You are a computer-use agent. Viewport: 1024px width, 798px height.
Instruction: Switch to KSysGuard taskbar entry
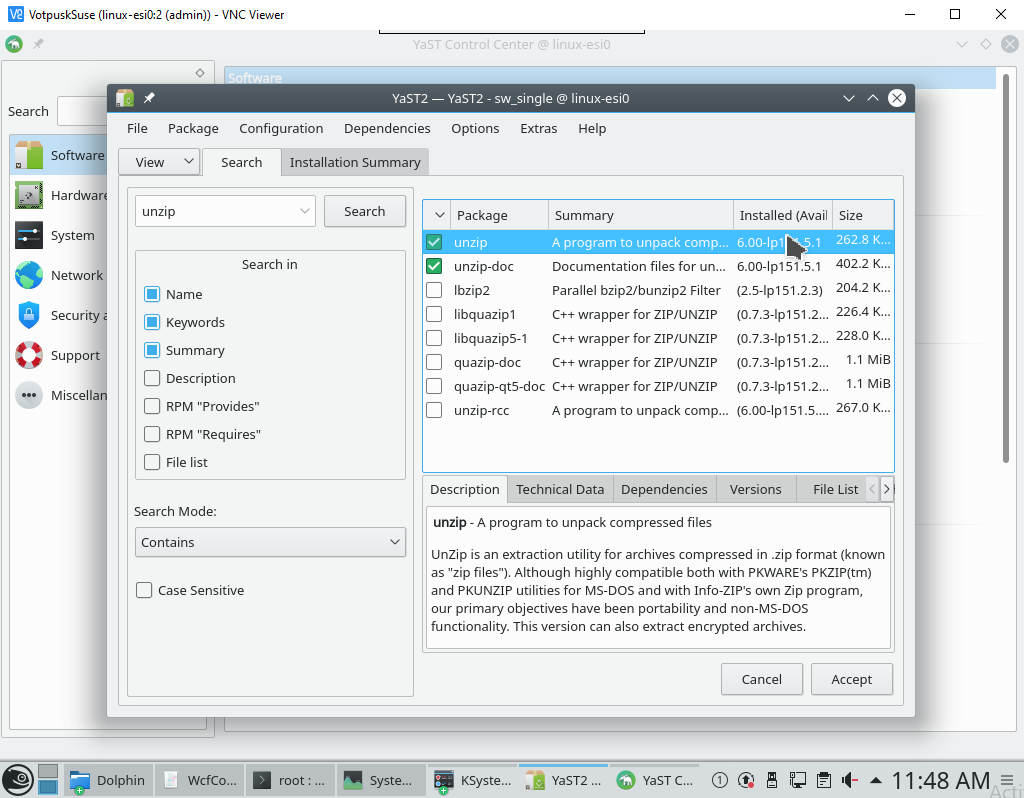pos(473,780)
